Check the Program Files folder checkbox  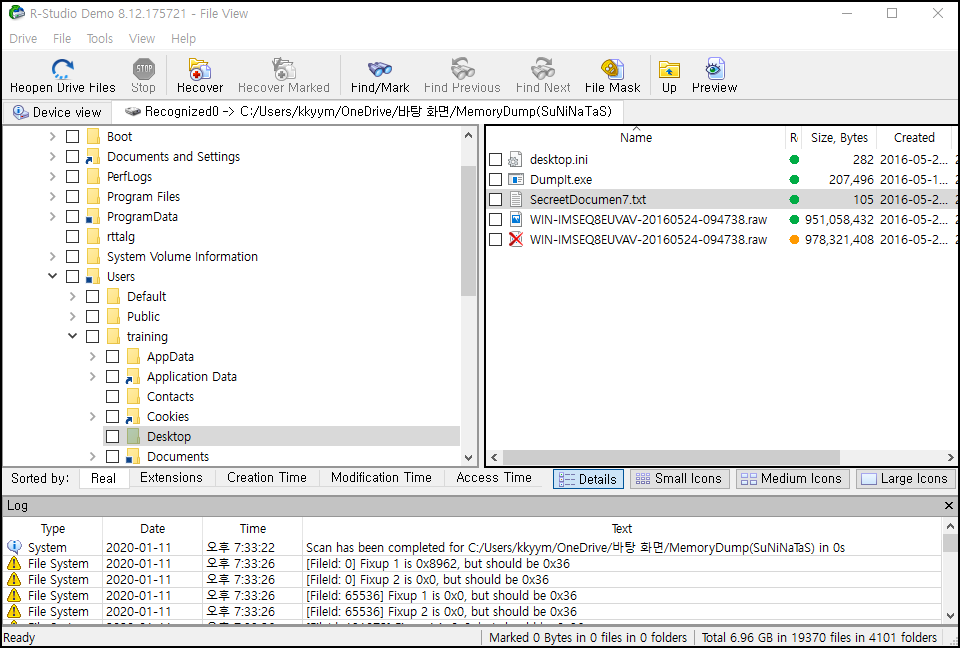(x=72, y=197)
